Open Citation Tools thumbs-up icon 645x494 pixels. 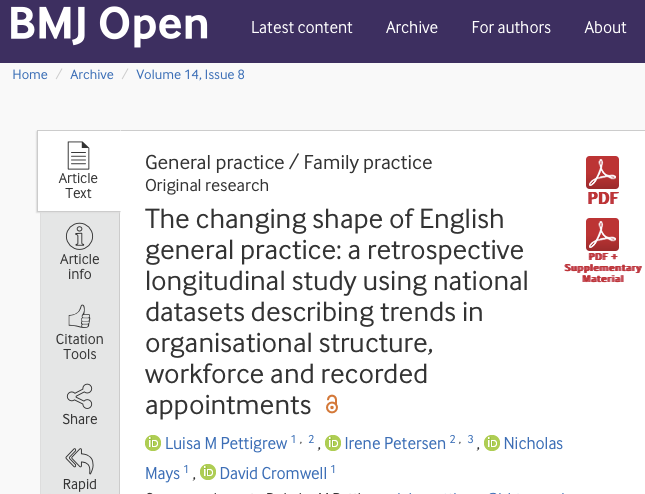79,319
